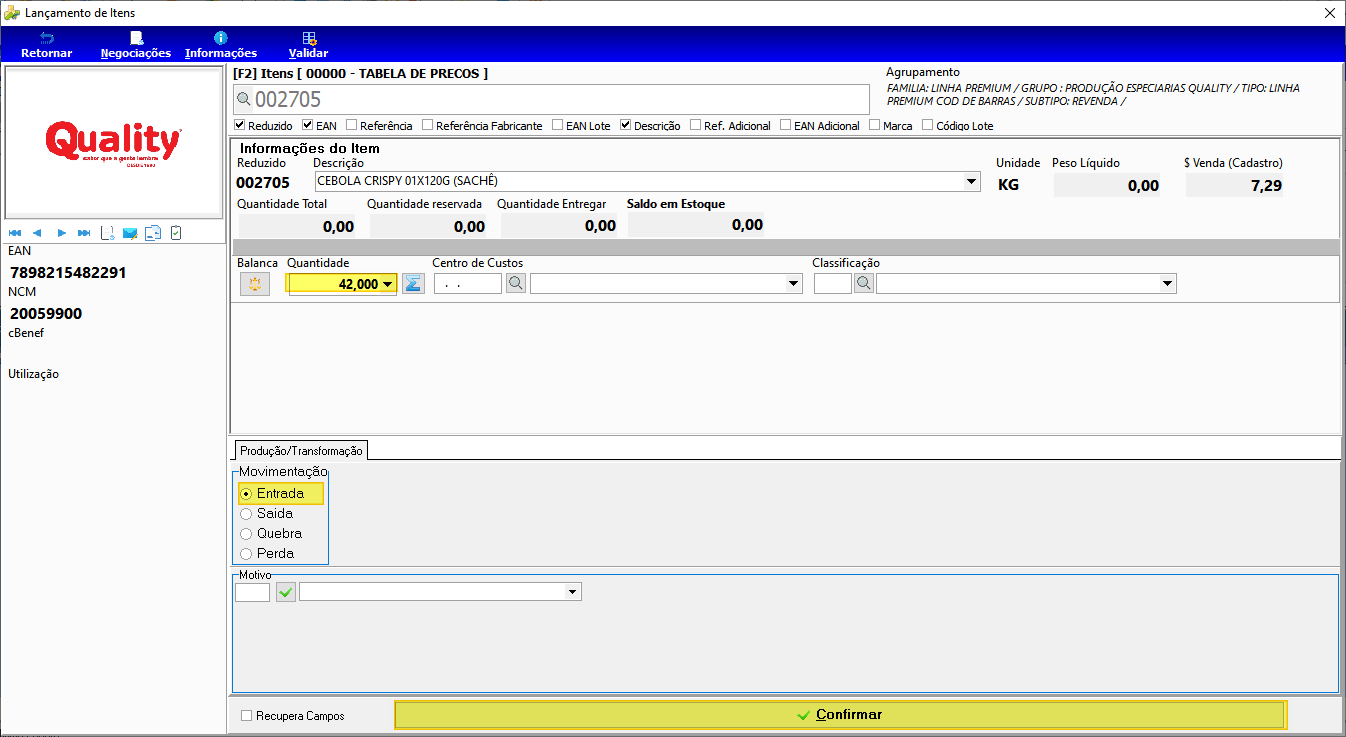The height and width of the screenshot is (737, 1346).
Task: Click the document refresh icon
Action: 107,233
